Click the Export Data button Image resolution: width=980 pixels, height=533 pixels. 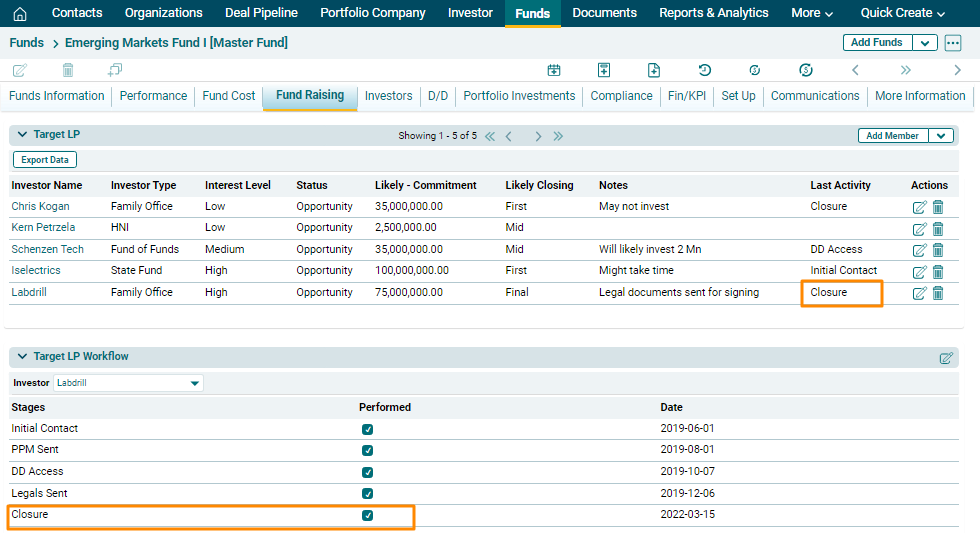(x=45, y=160)
